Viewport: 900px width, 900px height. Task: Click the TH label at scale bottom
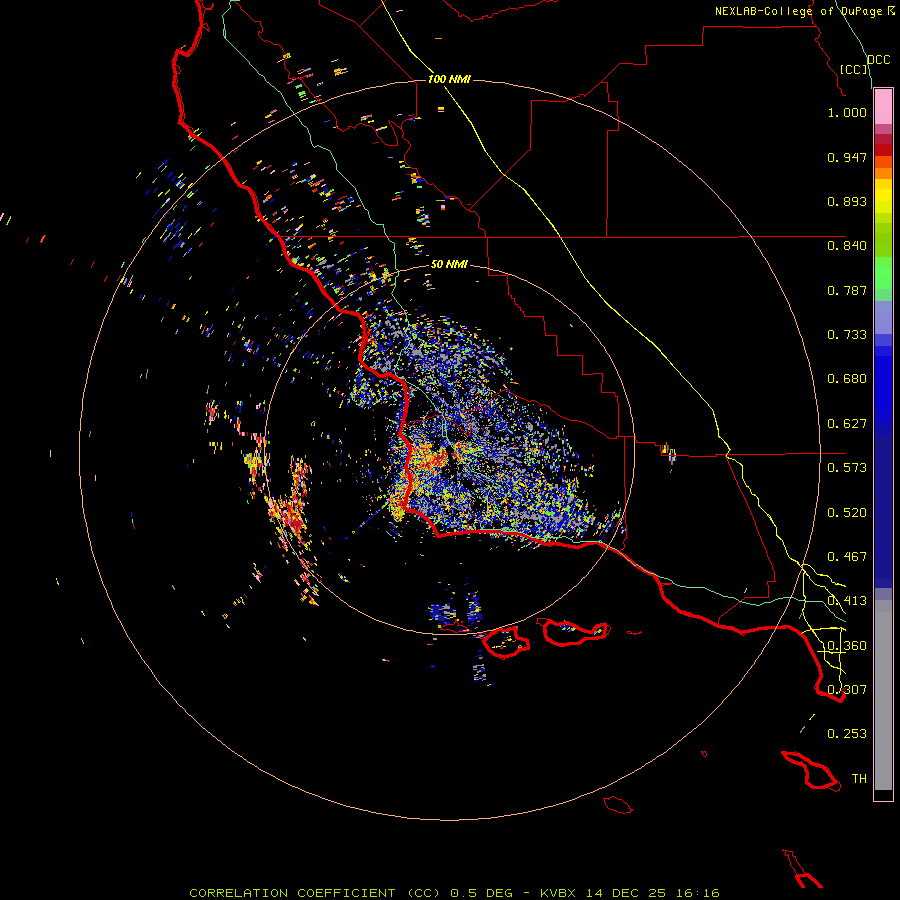tap(859, 779)
